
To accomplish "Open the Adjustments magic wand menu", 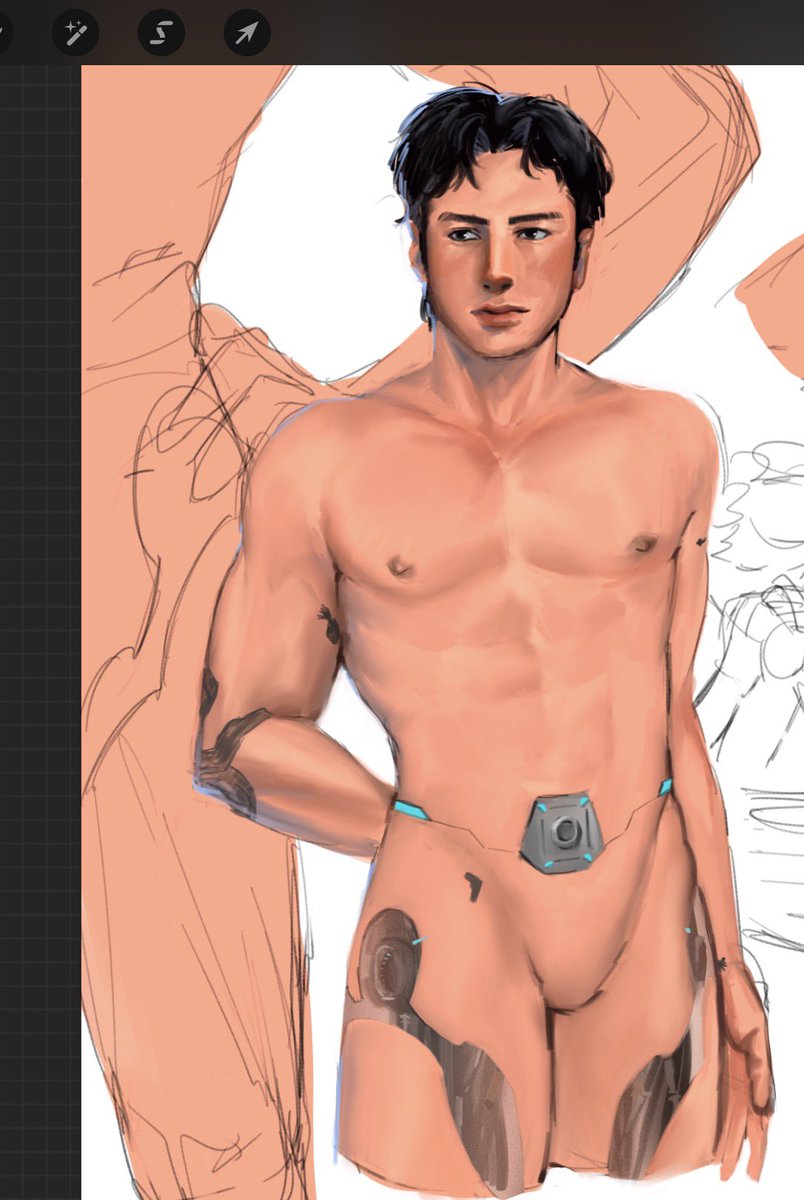I will click(76, 31).
